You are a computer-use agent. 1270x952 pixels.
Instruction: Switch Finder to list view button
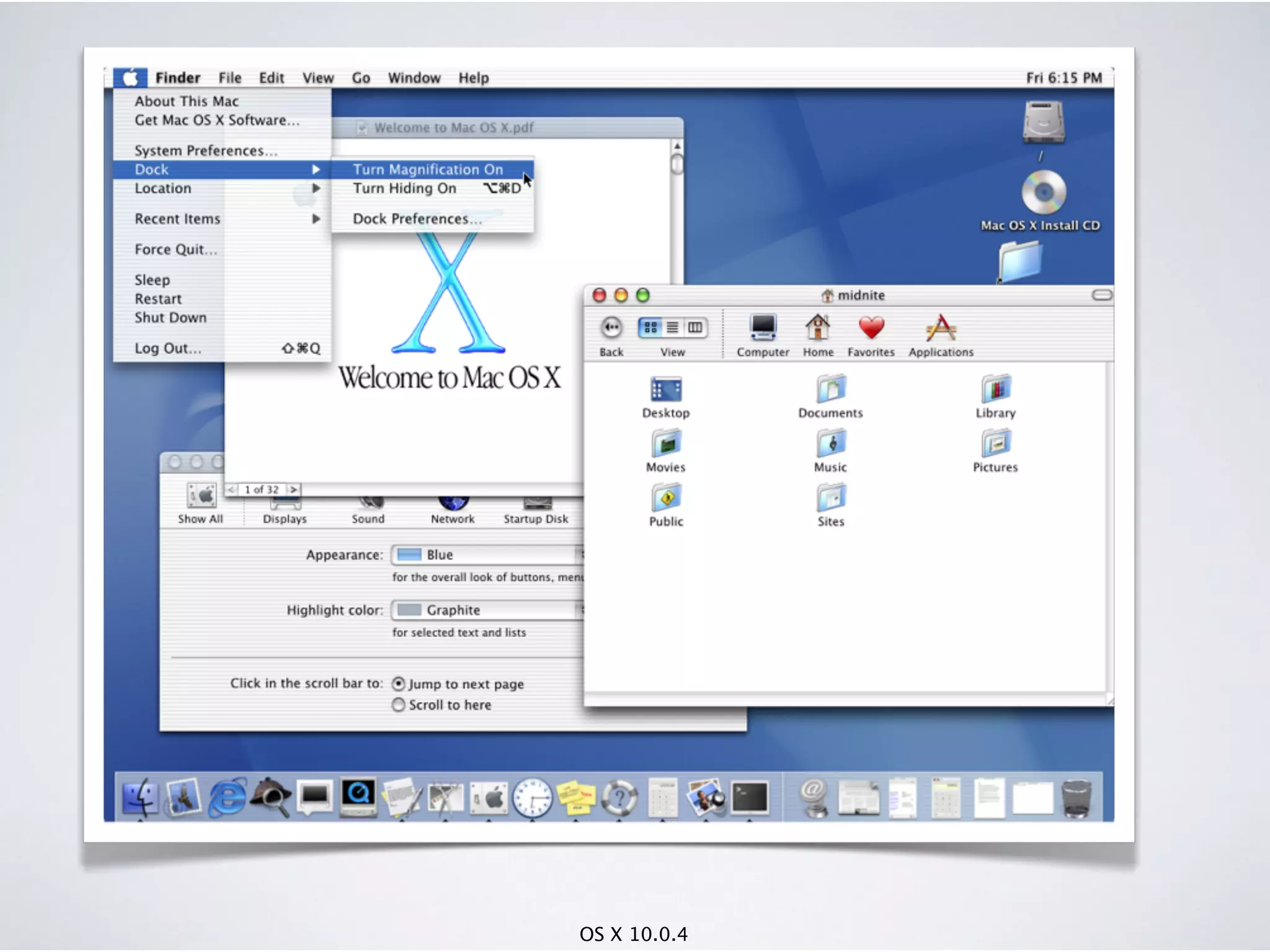coord(672,327)
